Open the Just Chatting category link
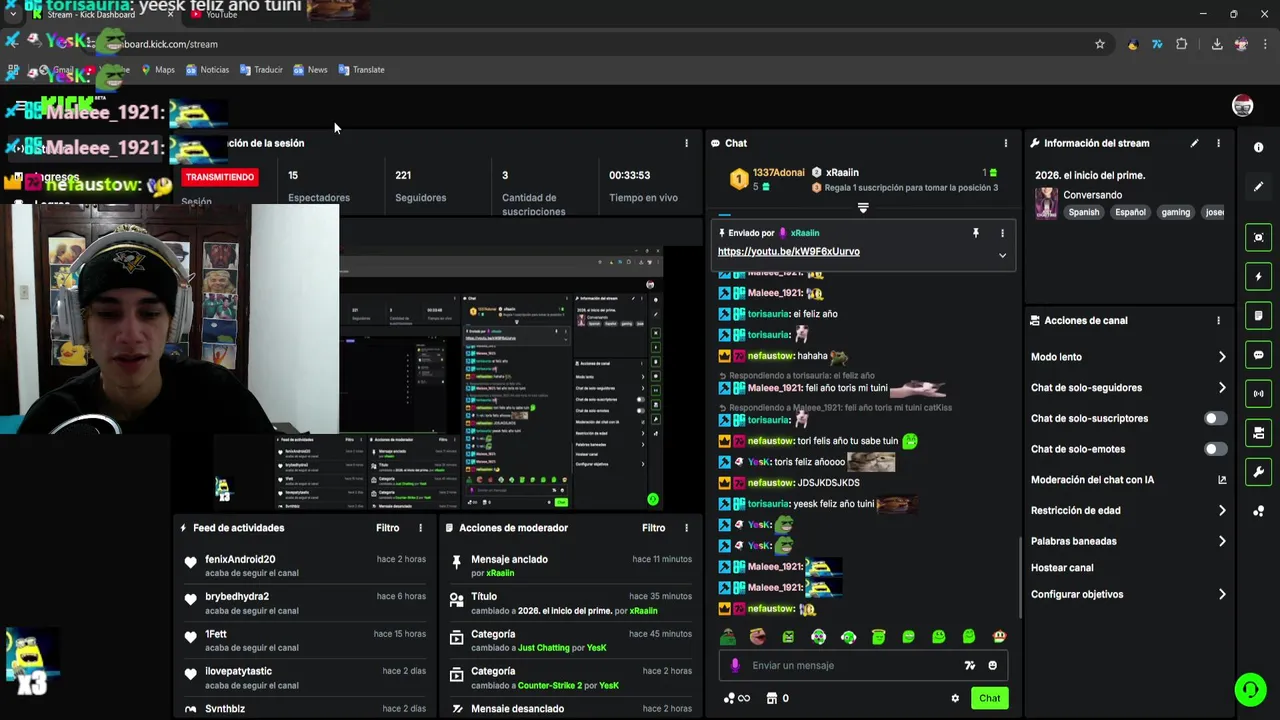This screenshot has height=720, width=1280. coord(543,648)
